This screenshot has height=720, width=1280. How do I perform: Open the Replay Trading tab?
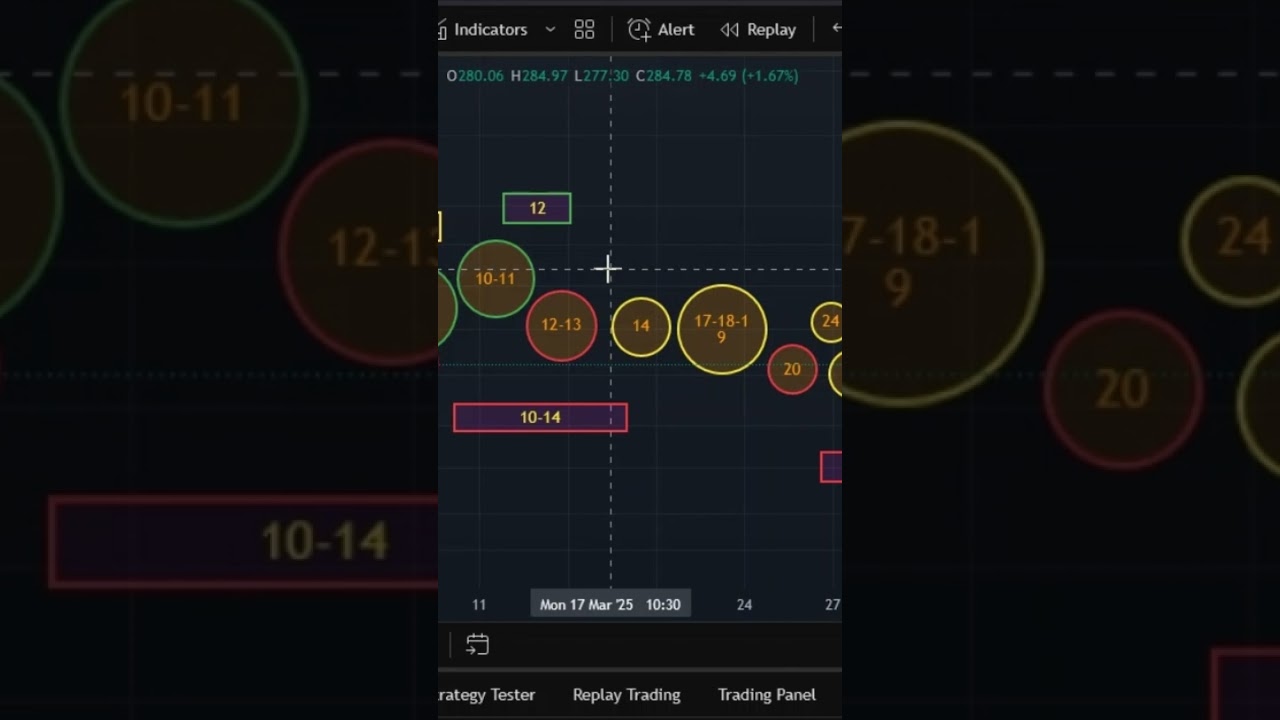point(626,695)
